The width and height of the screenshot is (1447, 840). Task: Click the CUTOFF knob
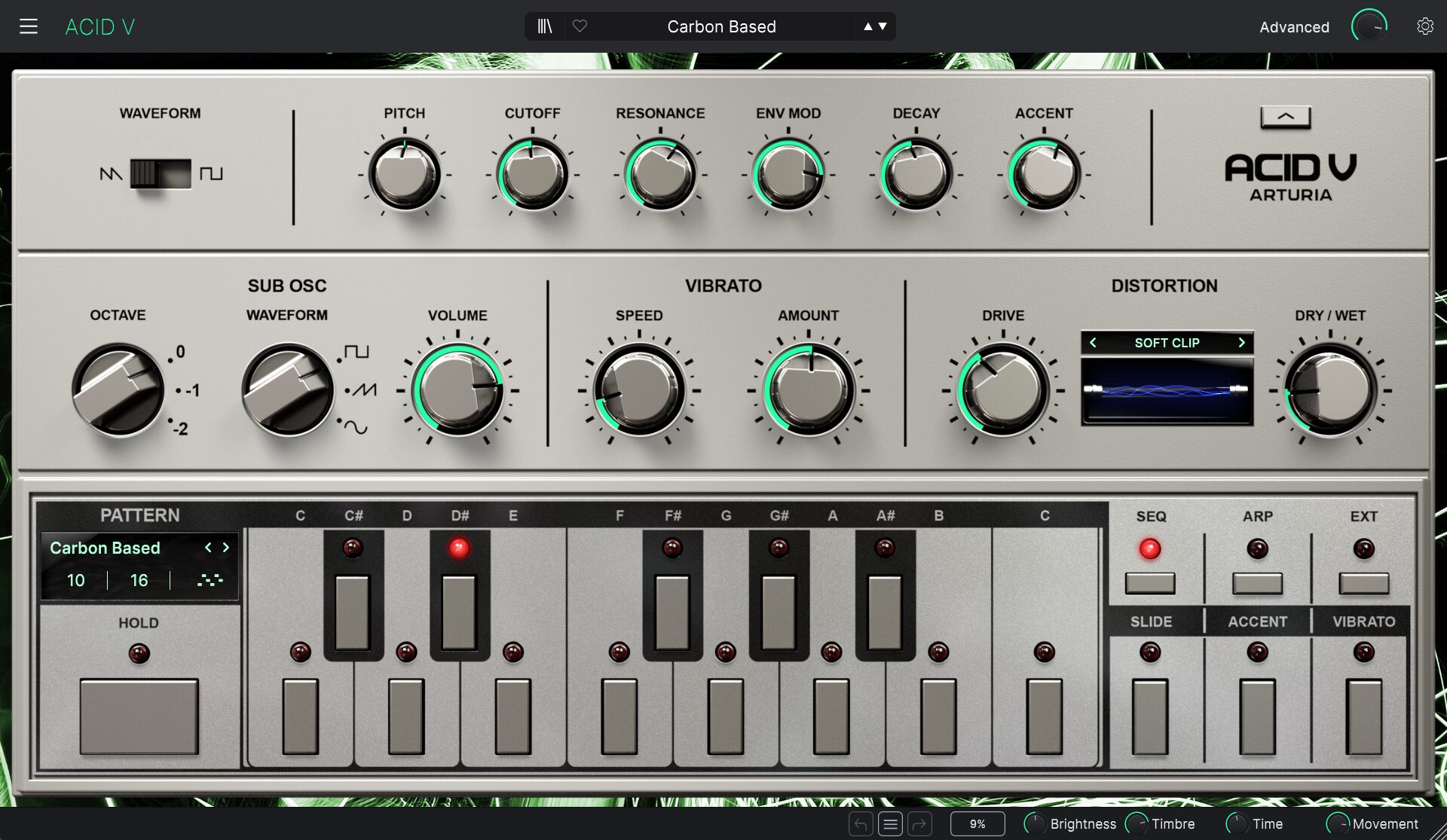[533, 174]
